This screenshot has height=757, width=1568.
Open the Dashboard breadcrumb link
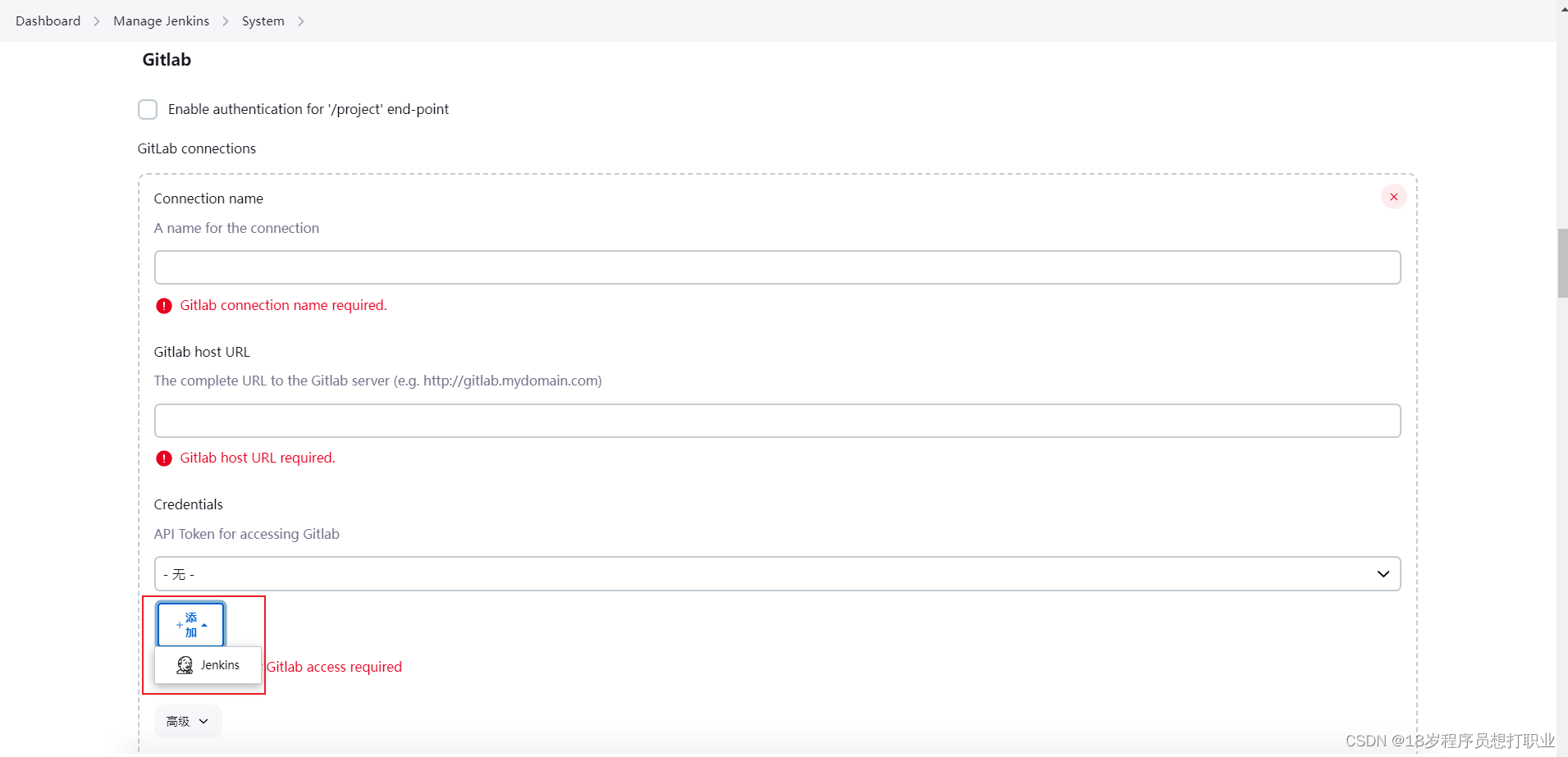48,21
